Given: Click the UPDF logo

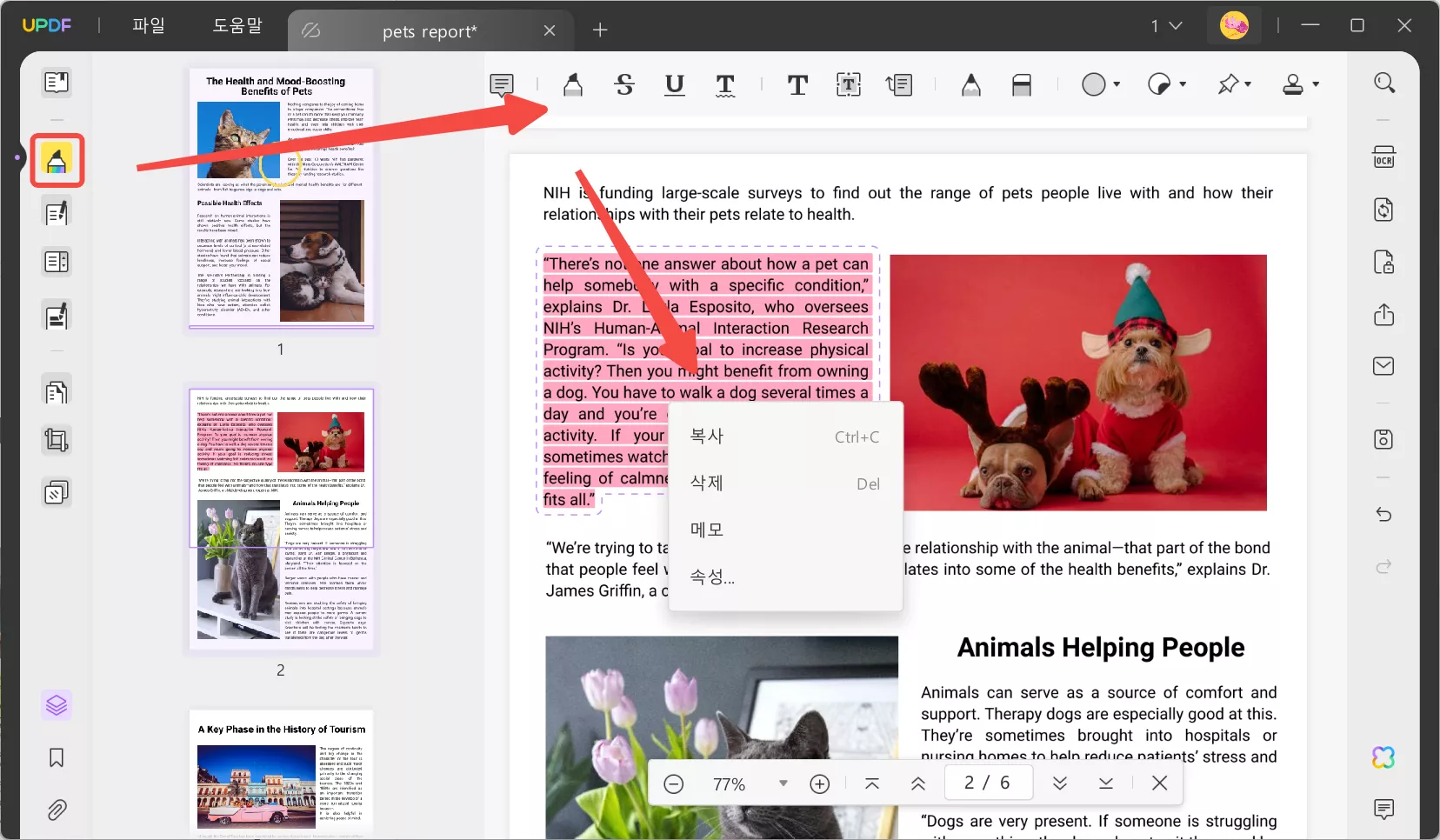Looking at the screenshot, I should click(x=47, y=26).
